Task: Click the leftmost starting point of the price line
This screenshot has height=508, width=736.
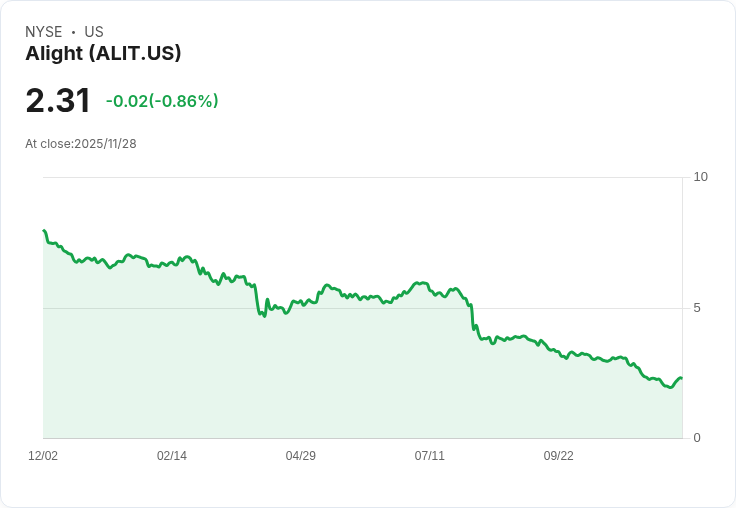Action: 44,231
